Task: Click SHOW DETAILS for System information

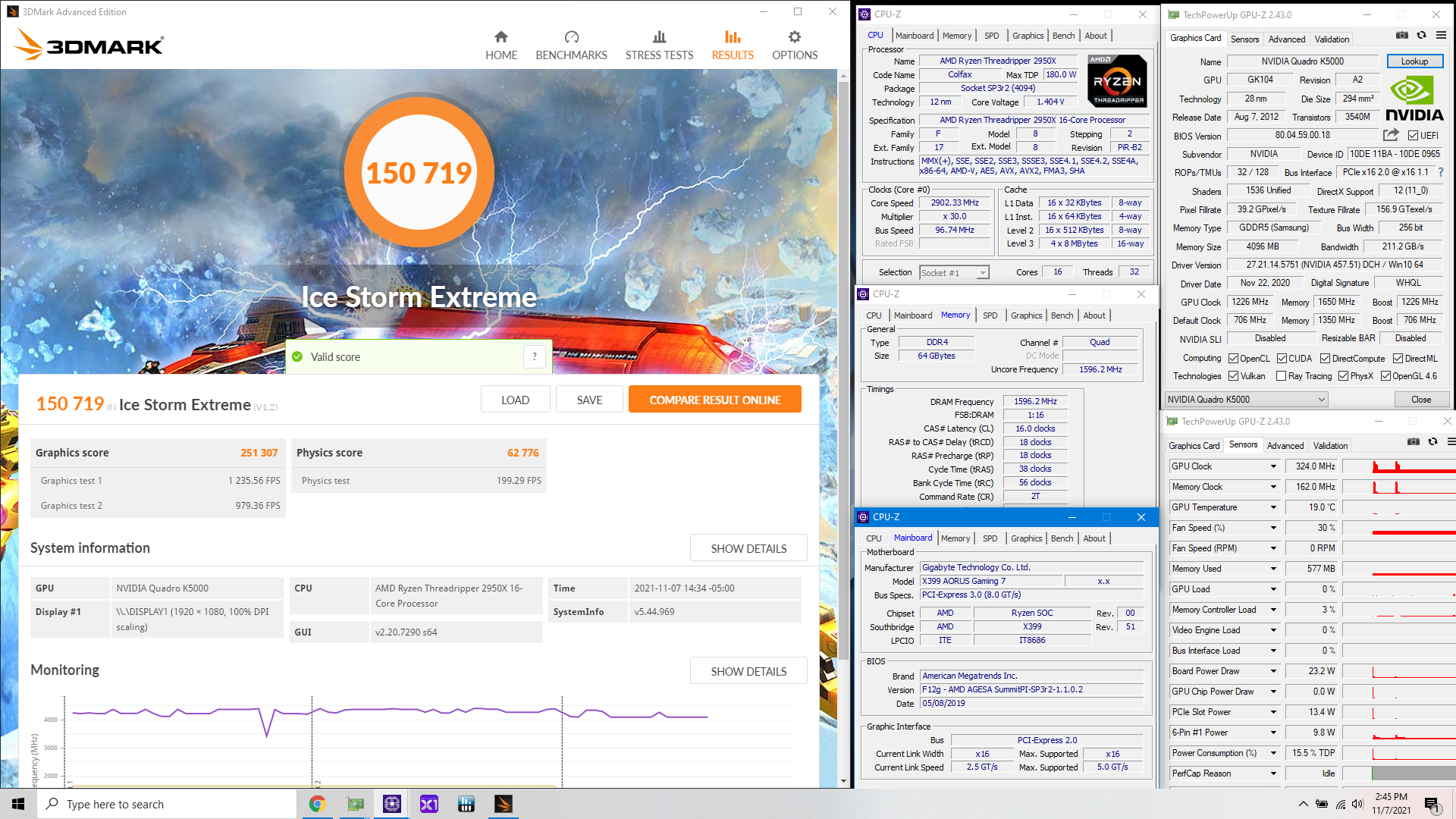Action: 748,548
